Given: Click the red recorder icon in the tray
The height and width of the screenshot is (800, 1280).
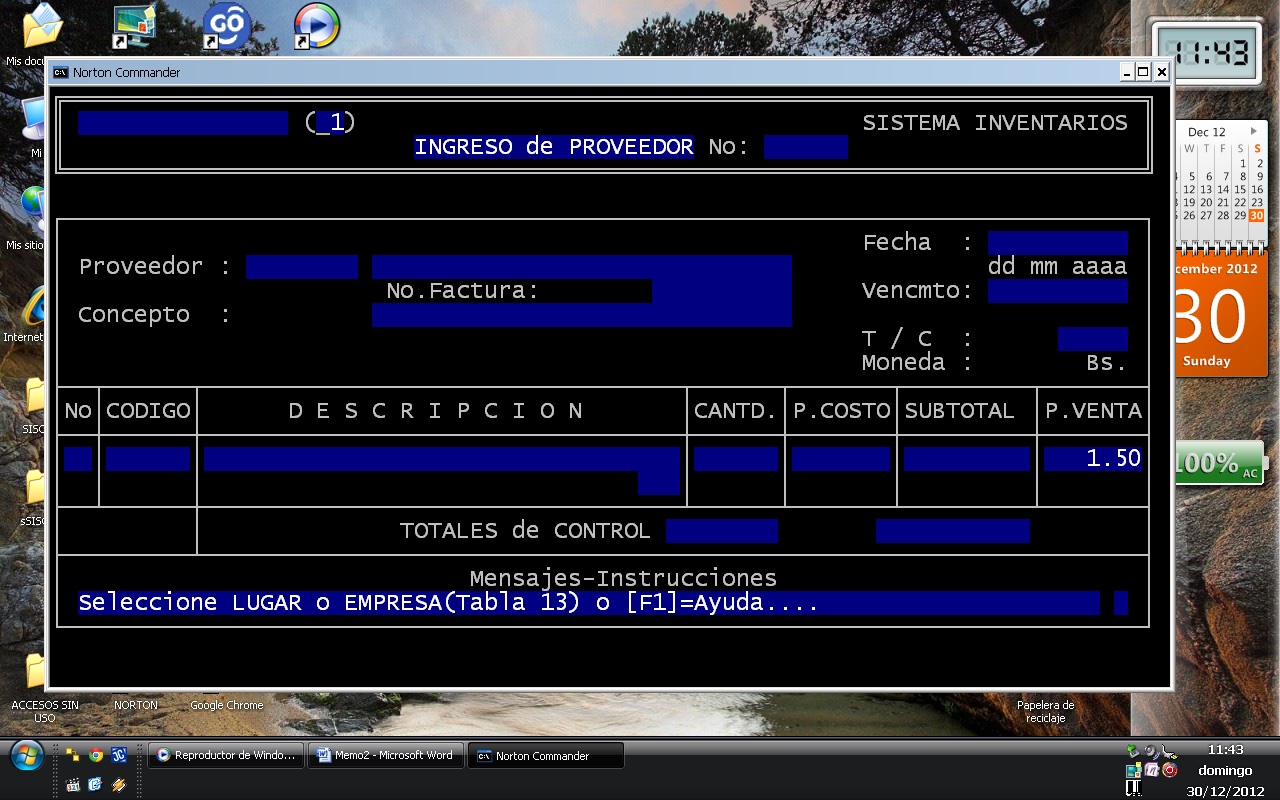Looking at the screenshot, I should (1170, 770).
